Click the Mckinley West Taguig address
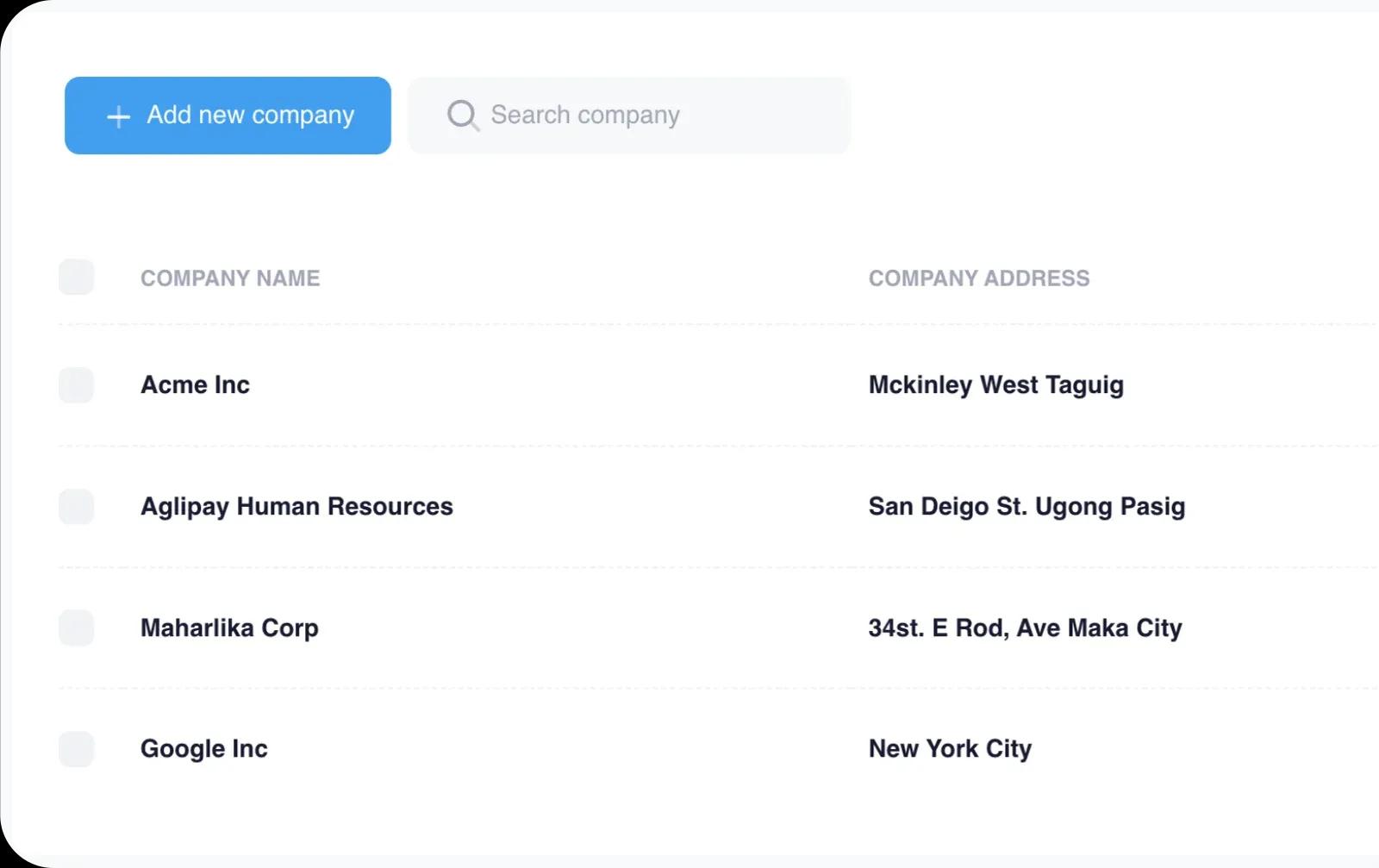 [995, 385]
